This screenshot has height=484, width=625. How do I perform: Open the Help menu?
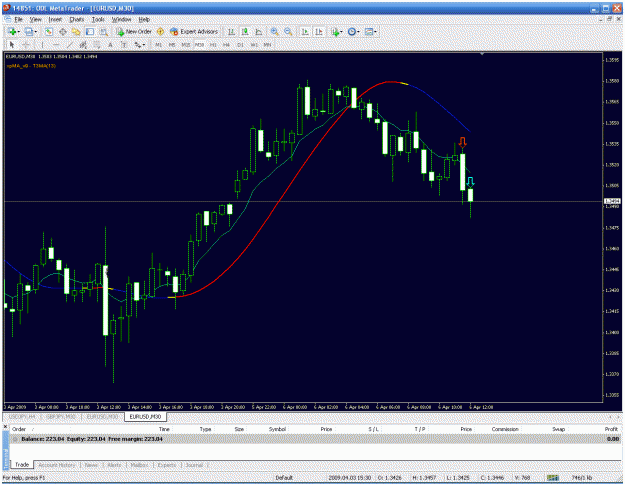pyautogui.click(x=144, y=19)
